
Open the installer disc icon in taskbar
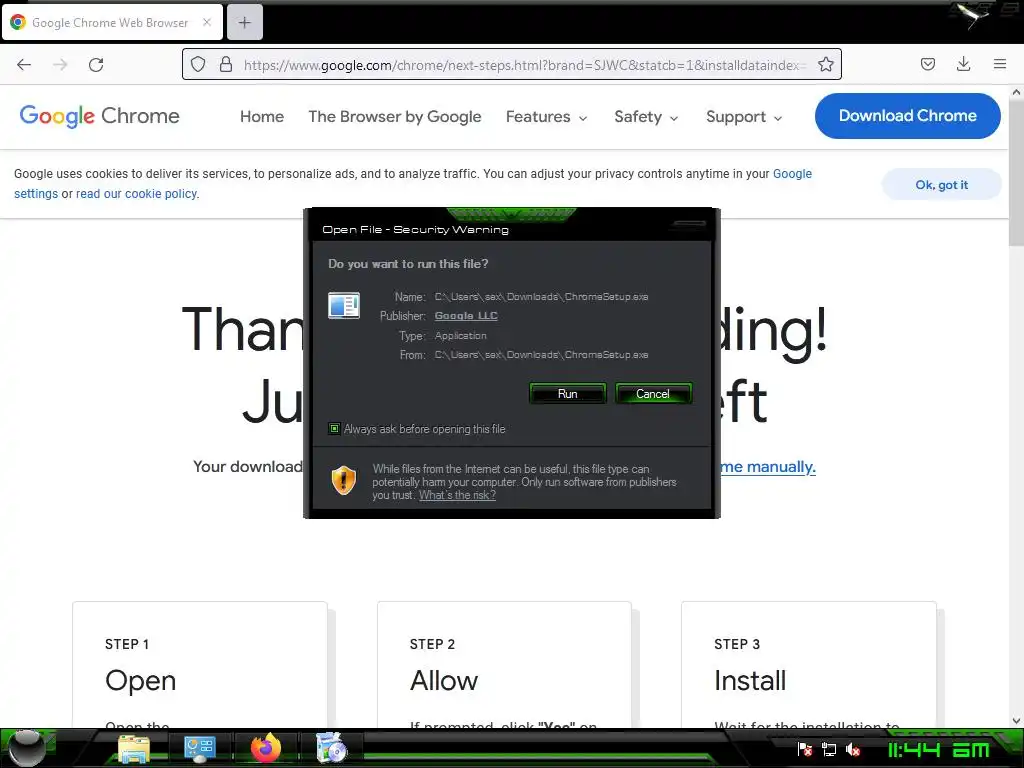(331, 748)
